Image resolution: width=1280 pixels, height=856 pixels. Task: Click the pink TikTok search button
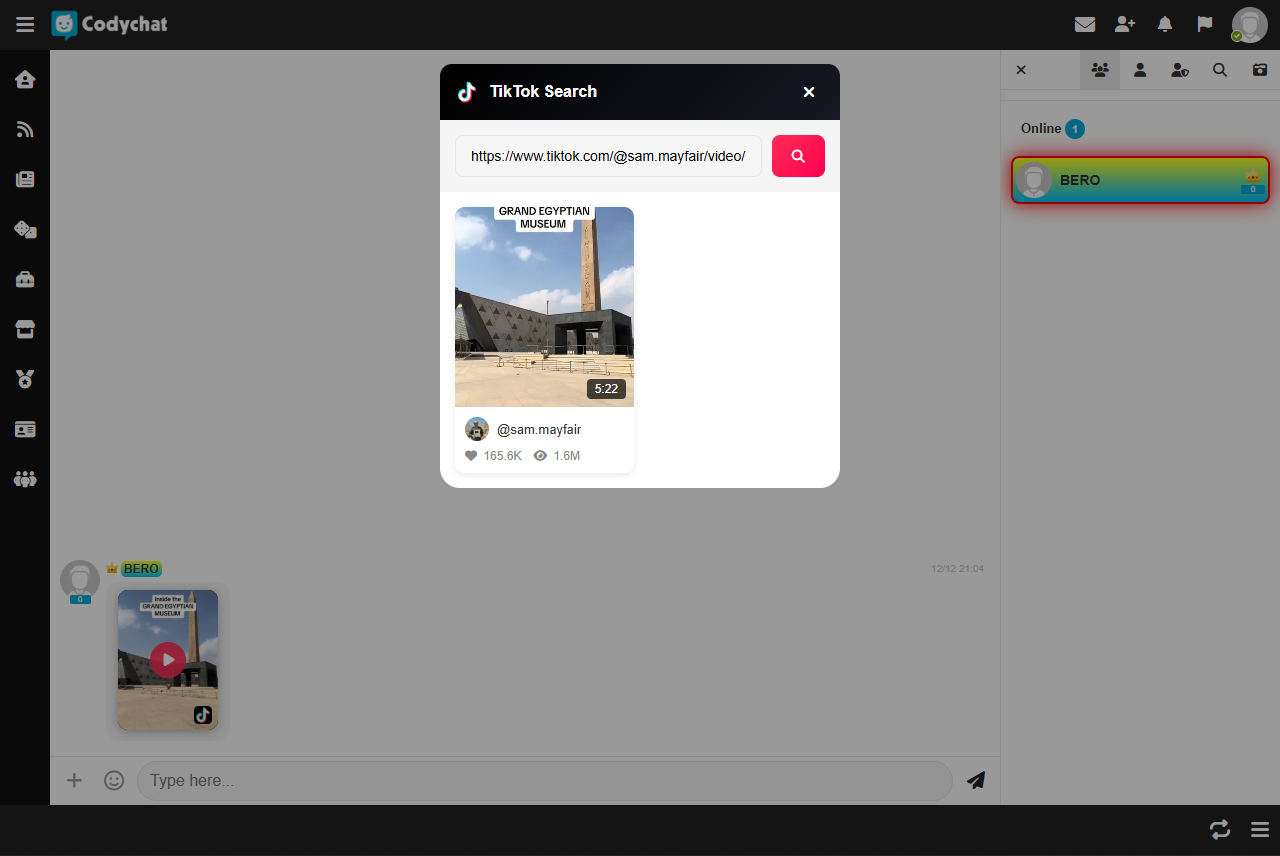[798, 156]
